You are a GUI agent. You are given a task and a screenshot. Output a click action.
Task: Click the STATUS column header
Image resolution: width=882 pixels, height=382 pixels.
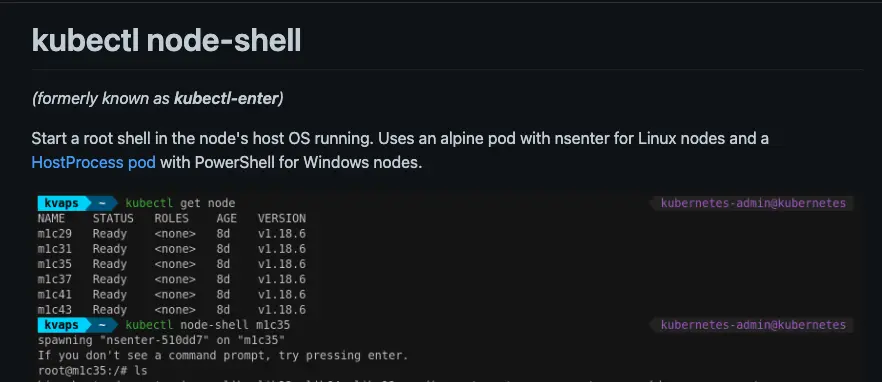point(113,218)
